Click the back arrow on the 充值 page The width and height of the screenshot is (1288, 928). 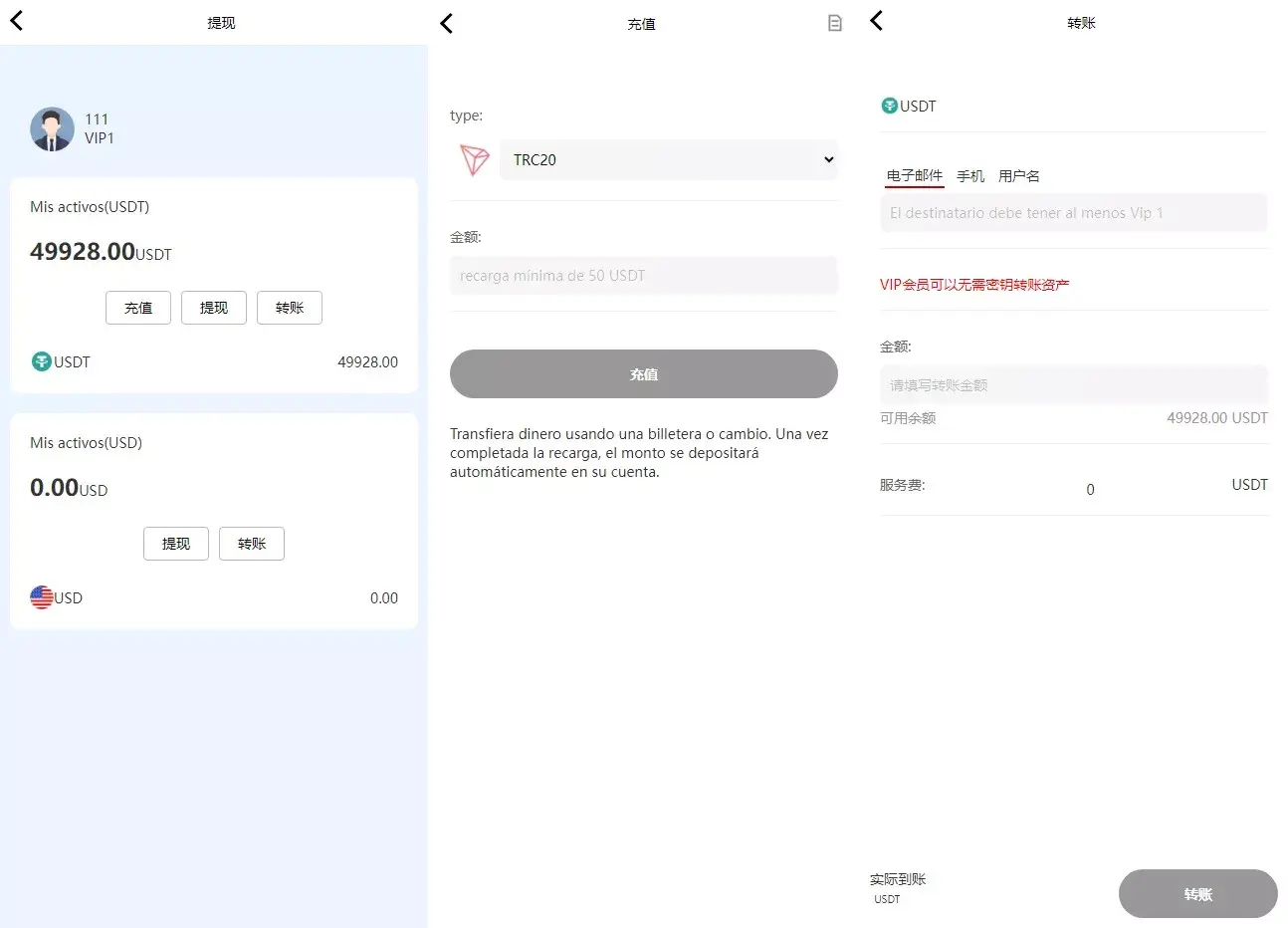pyautogui.click(x=446, y=23)
